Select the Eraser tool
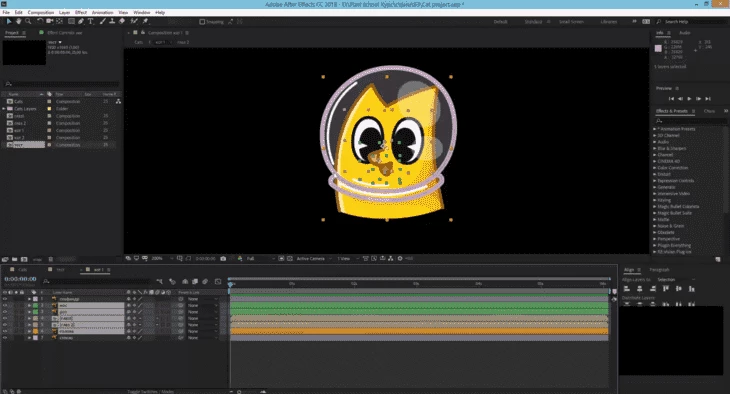This screenshot has width=730, height=394. 122,21
